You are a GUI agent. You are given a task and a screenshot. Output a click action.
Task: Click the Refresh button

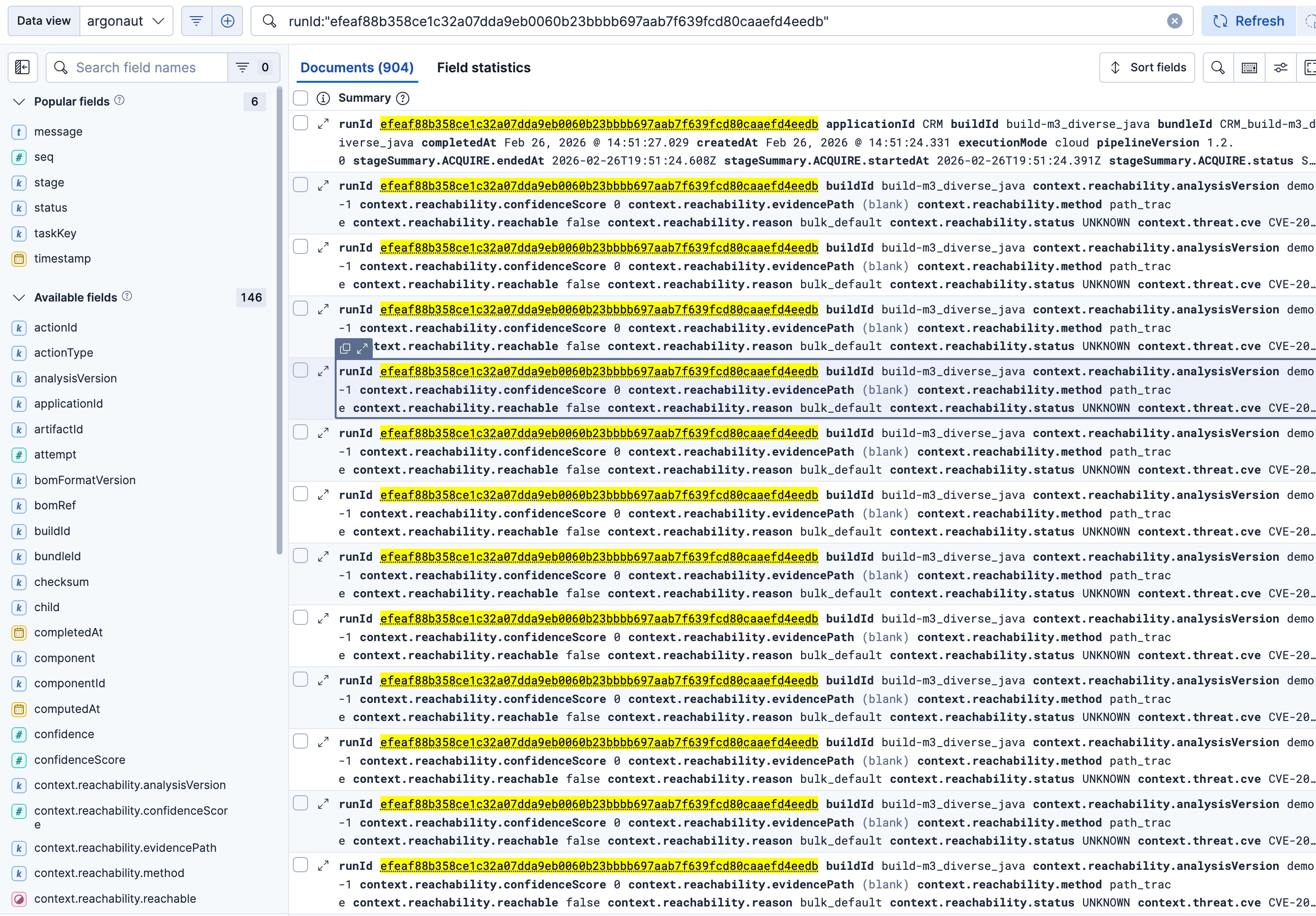1248,21
